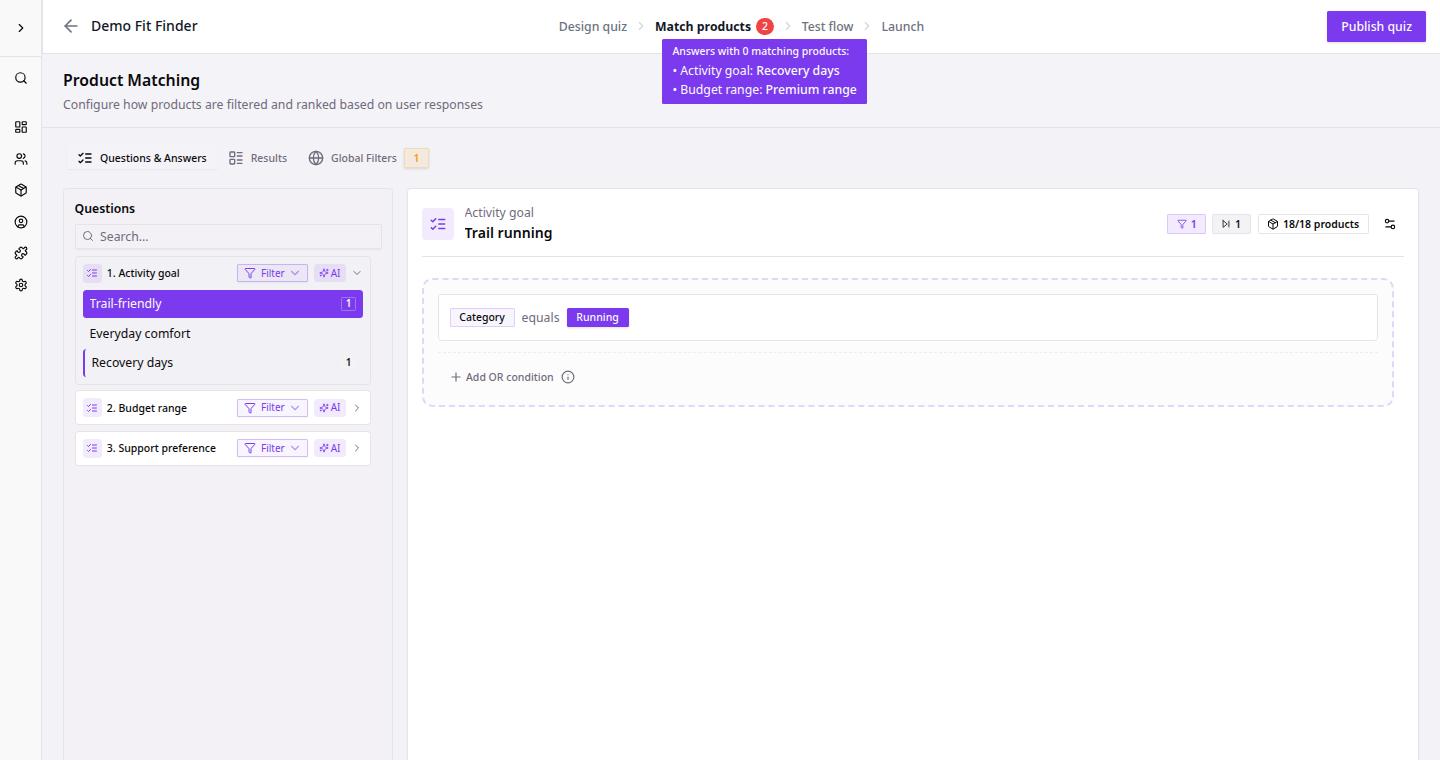Image resolution: width=1440 pixels, height=760 pixels.
Task: Select the Everyday comfort answer
Action: pyautogui.click(x=223, y=333)
